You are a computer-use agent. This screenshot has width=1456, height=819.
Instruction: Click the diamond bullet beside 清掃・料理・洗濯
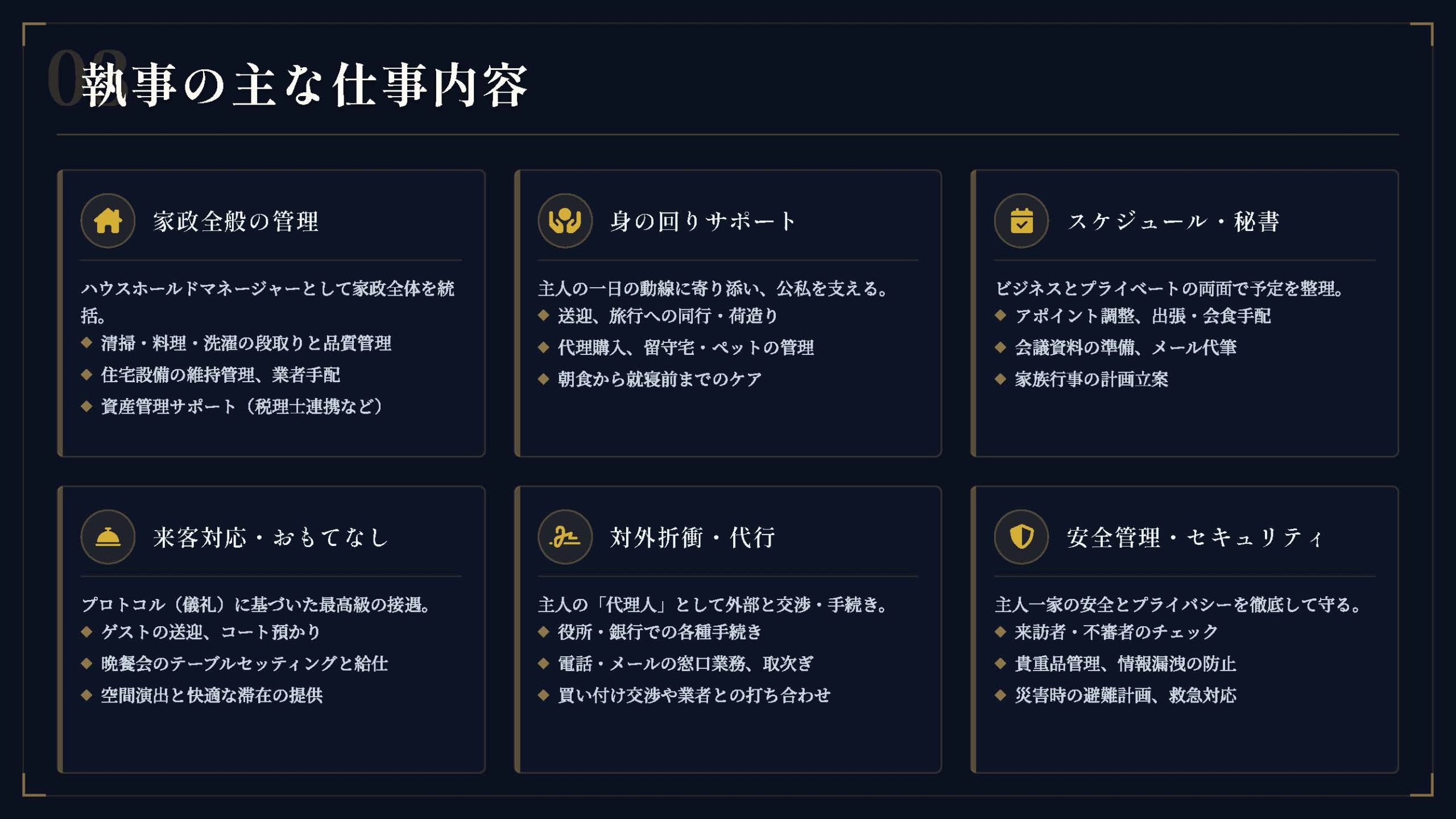coord(86,342)
